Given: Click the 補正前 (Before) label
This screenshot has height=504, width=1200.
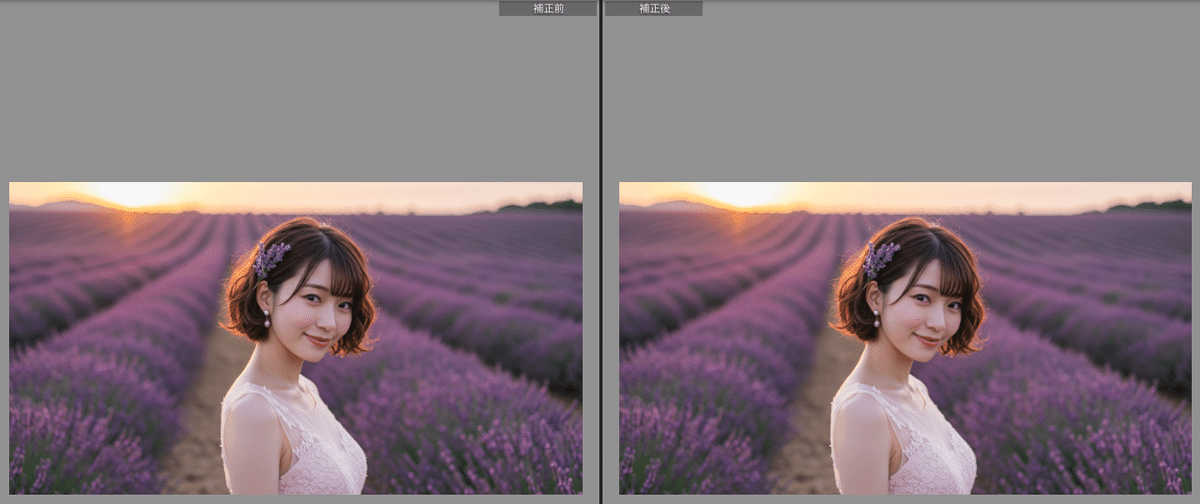Looking at the screenshot, I should coord(548,8).
